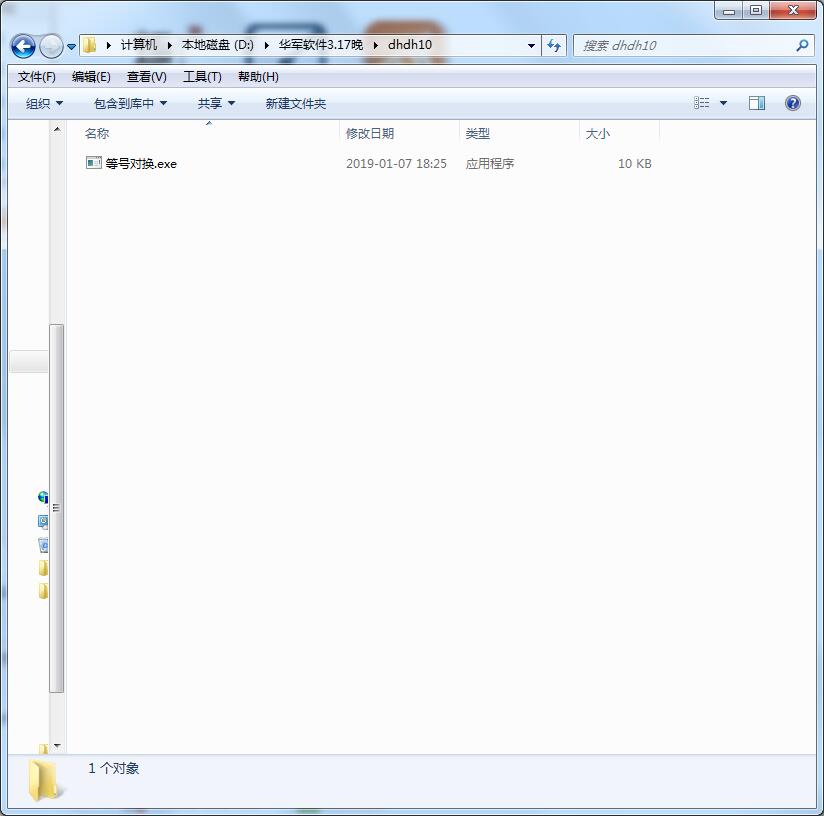Viewport: 824px width, 816px height.
Task: Select 计算机 in the address path
Action: (139, 45)
